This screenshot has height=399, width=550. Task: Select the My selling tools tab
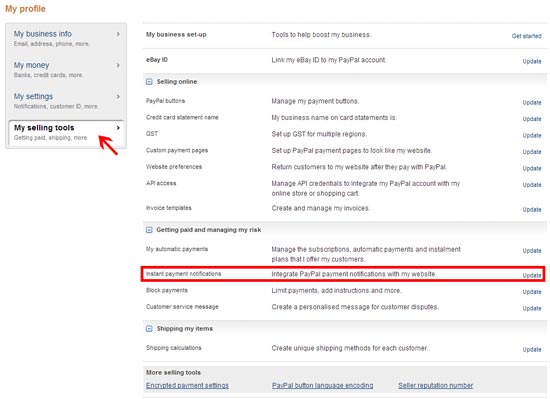66,133
